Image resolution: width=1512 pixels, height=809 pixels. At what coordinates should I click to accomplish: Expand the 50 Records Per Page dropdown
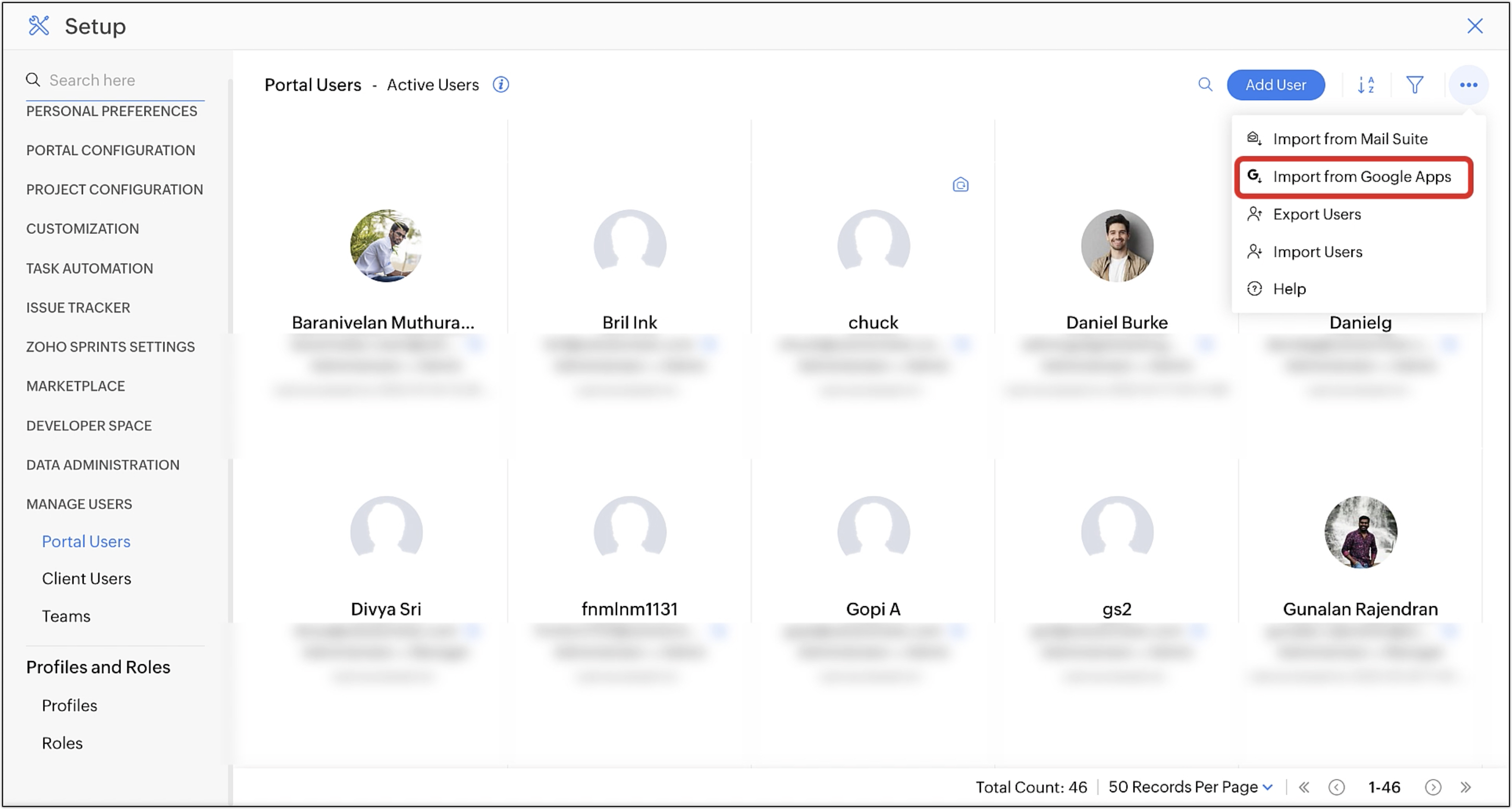[x=1190, y=787]
